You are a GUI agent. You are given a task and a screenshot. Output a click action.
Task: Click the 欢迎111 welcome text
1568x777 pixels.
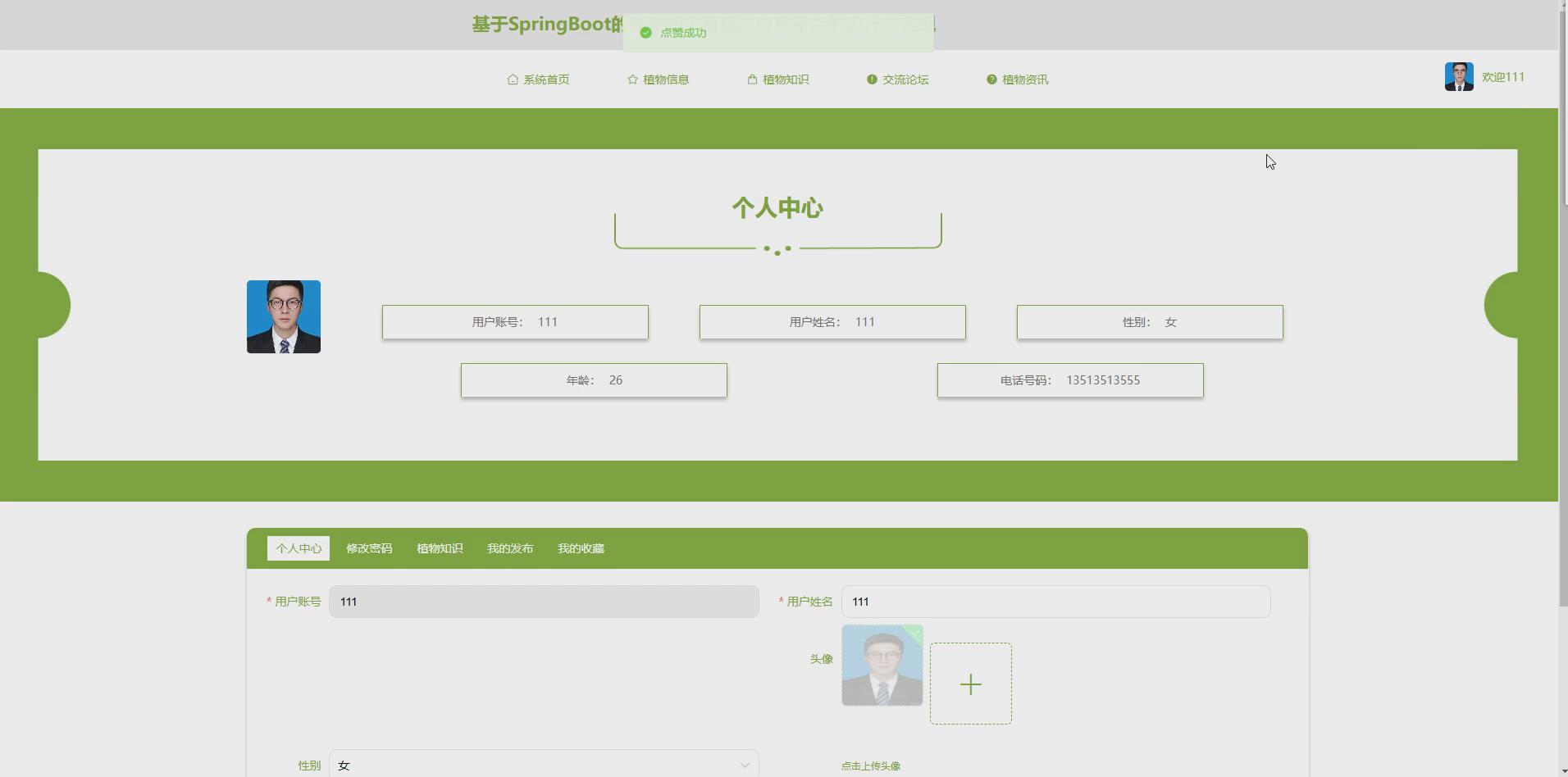pyautogui.click(x=1504, y=76)
